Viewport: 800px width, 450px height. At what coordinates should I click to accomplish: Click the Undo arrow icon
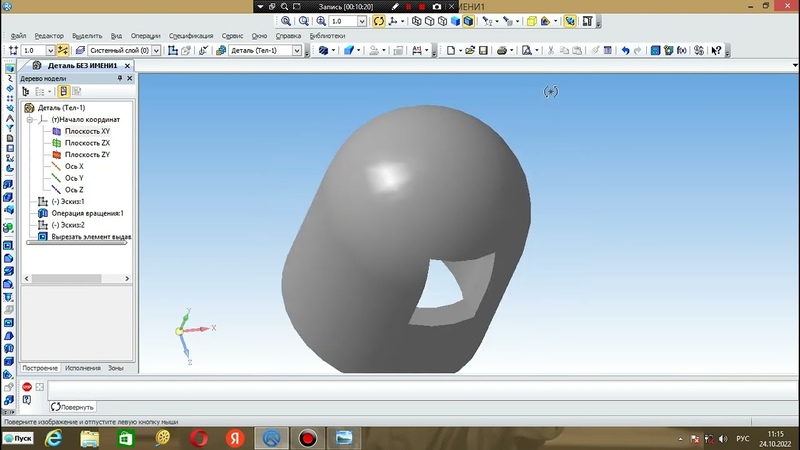pyautogui.click(x=625, y=50)
